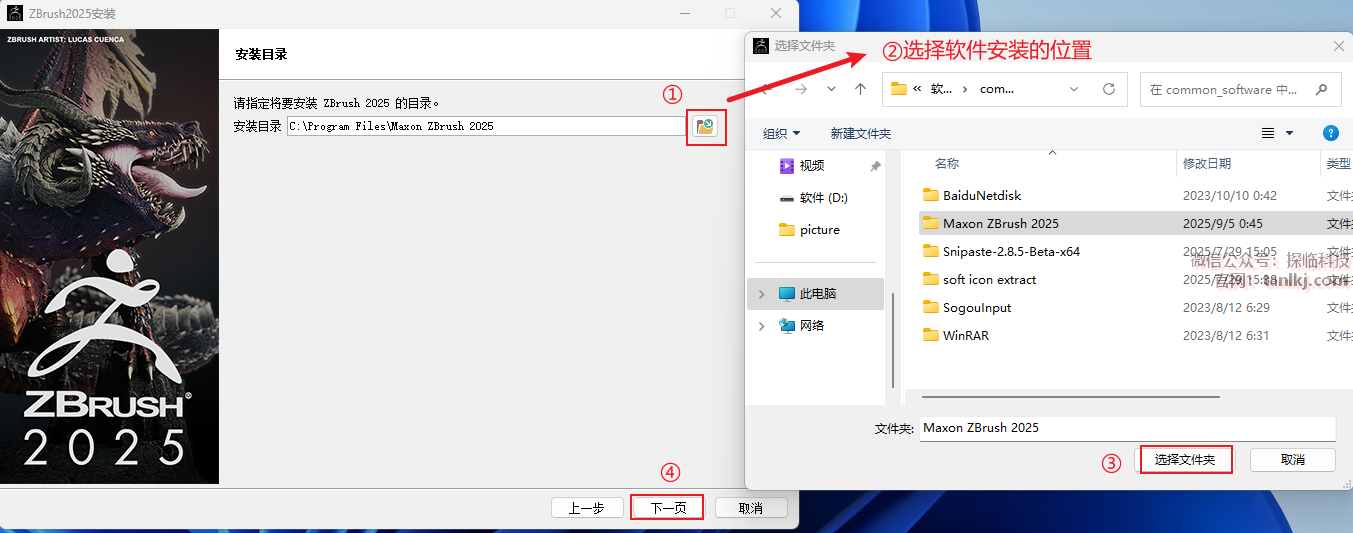The width and height of the screenshot is (1353, 533).
Task: Click the ZBrush icon in folder dialog title
Action: (x=761, y=45)
